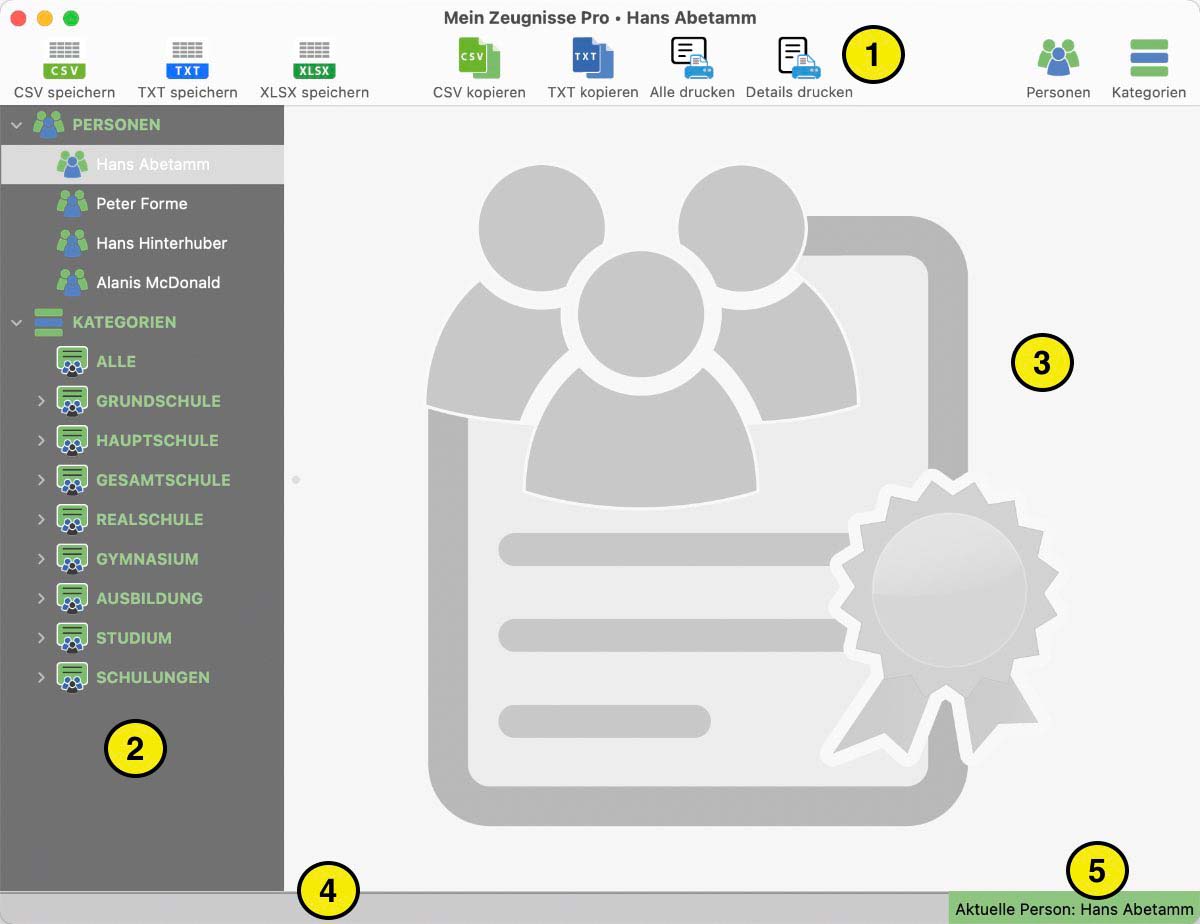Print everything with Alle drucken

click(x=691, y=58)
